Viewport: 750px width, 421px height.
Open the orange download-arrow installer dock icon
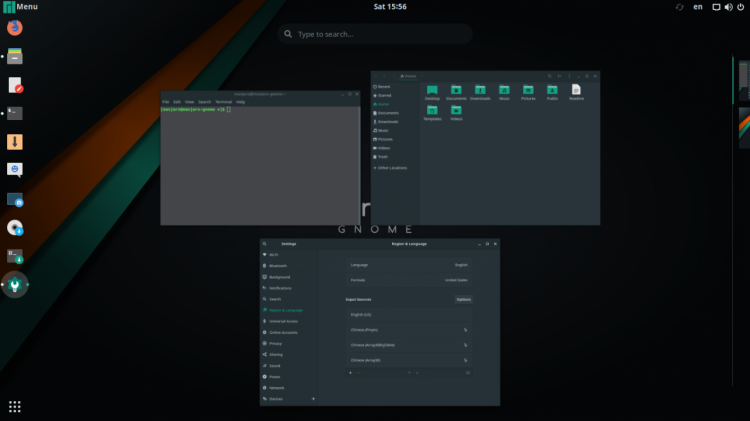[x=15, y=142]
